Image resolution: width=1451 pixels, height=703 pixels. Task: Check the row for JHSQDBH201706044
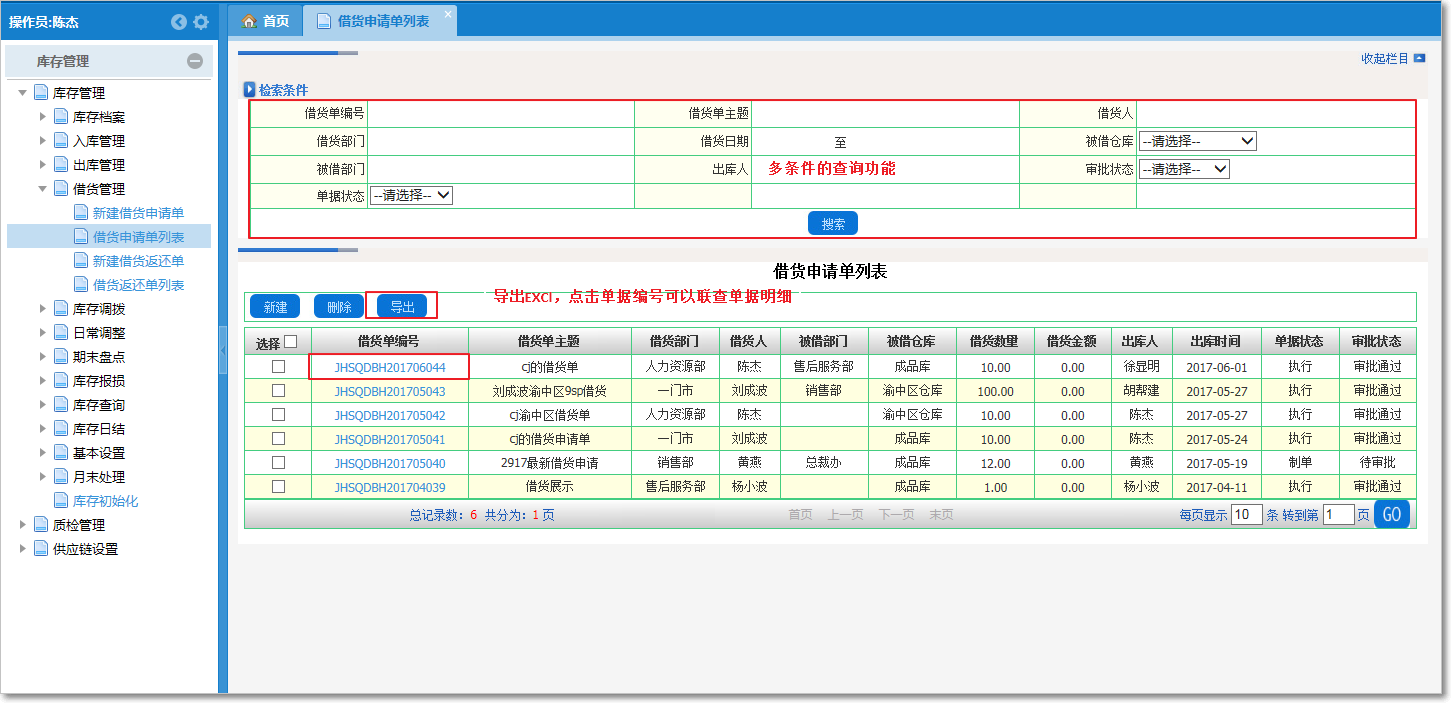(x=278, y=367)
